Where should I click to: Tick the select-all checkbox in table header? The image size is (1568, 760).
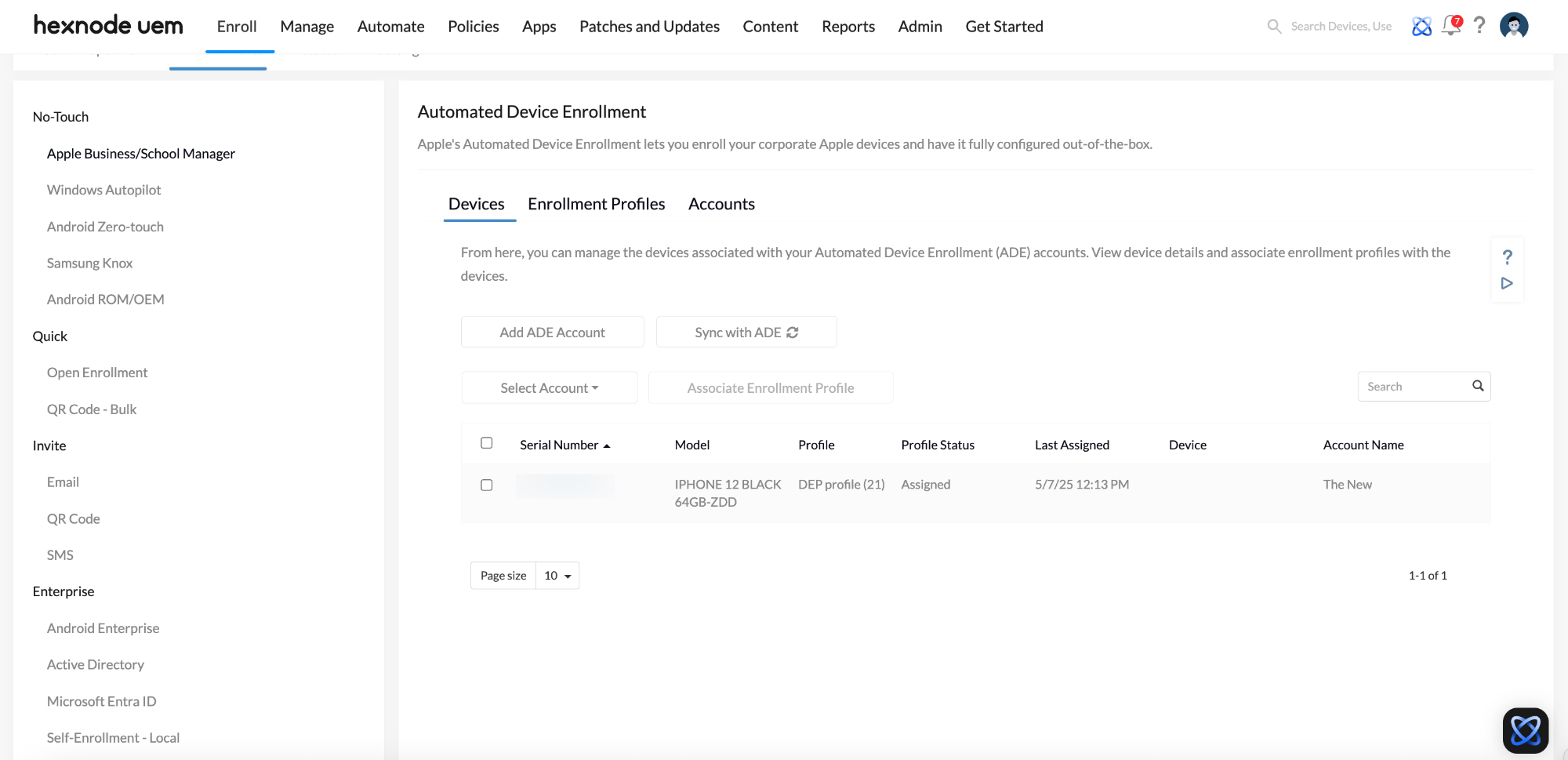tap(487, 443)
